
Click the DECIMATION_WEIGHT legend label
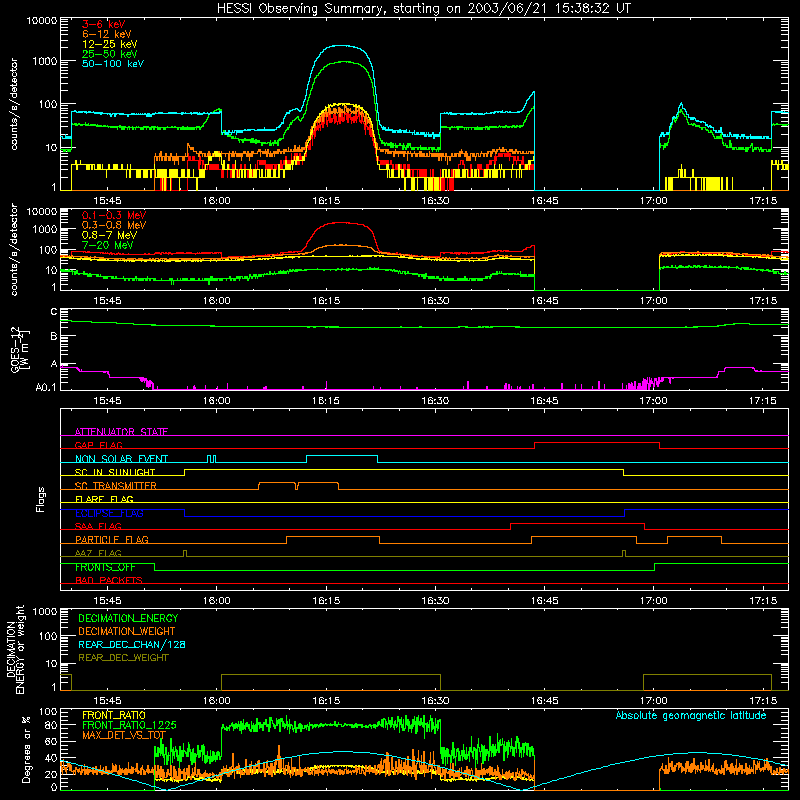127,631
